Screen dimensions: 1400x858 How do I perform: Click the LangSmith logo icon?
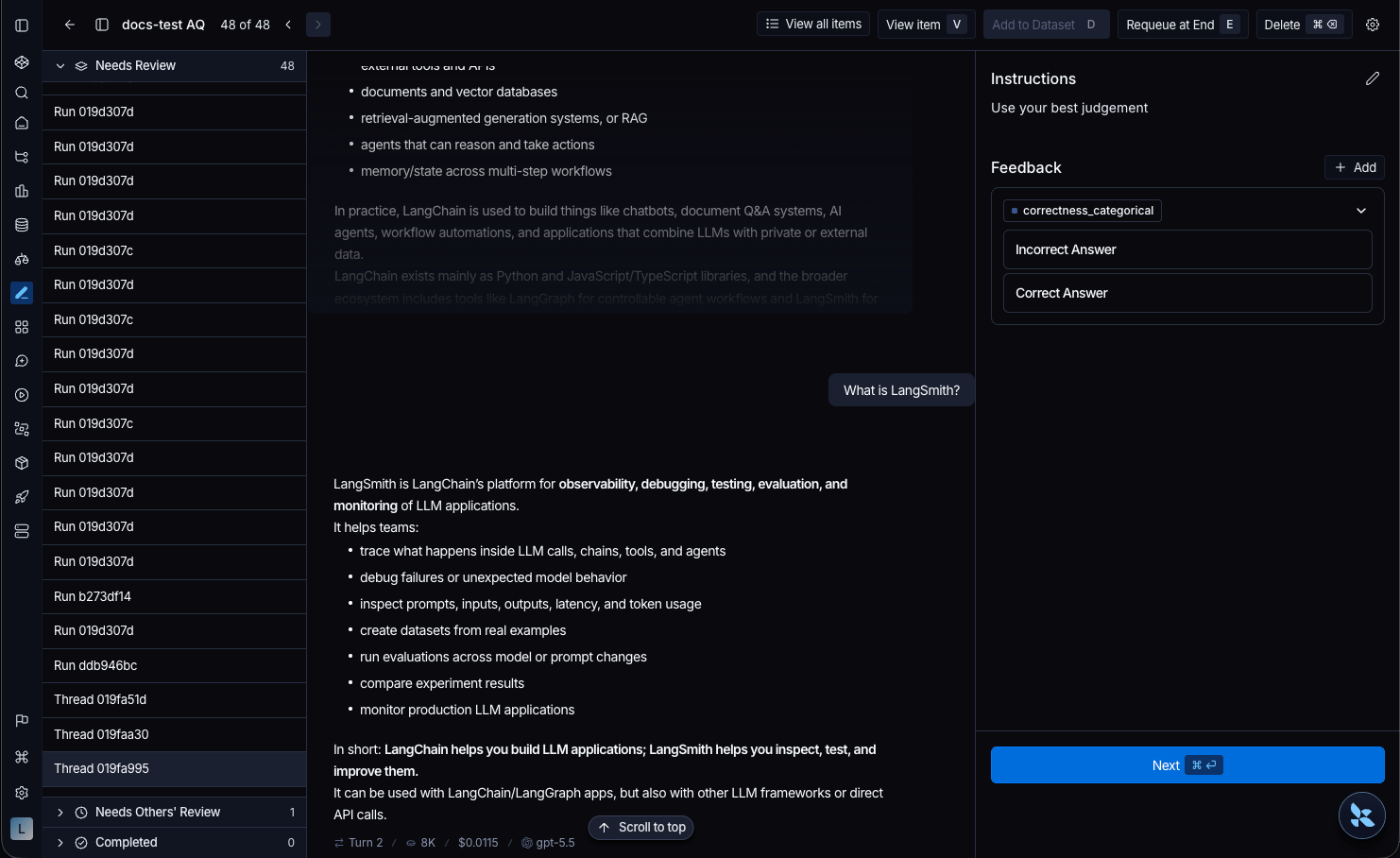point(22,62)
